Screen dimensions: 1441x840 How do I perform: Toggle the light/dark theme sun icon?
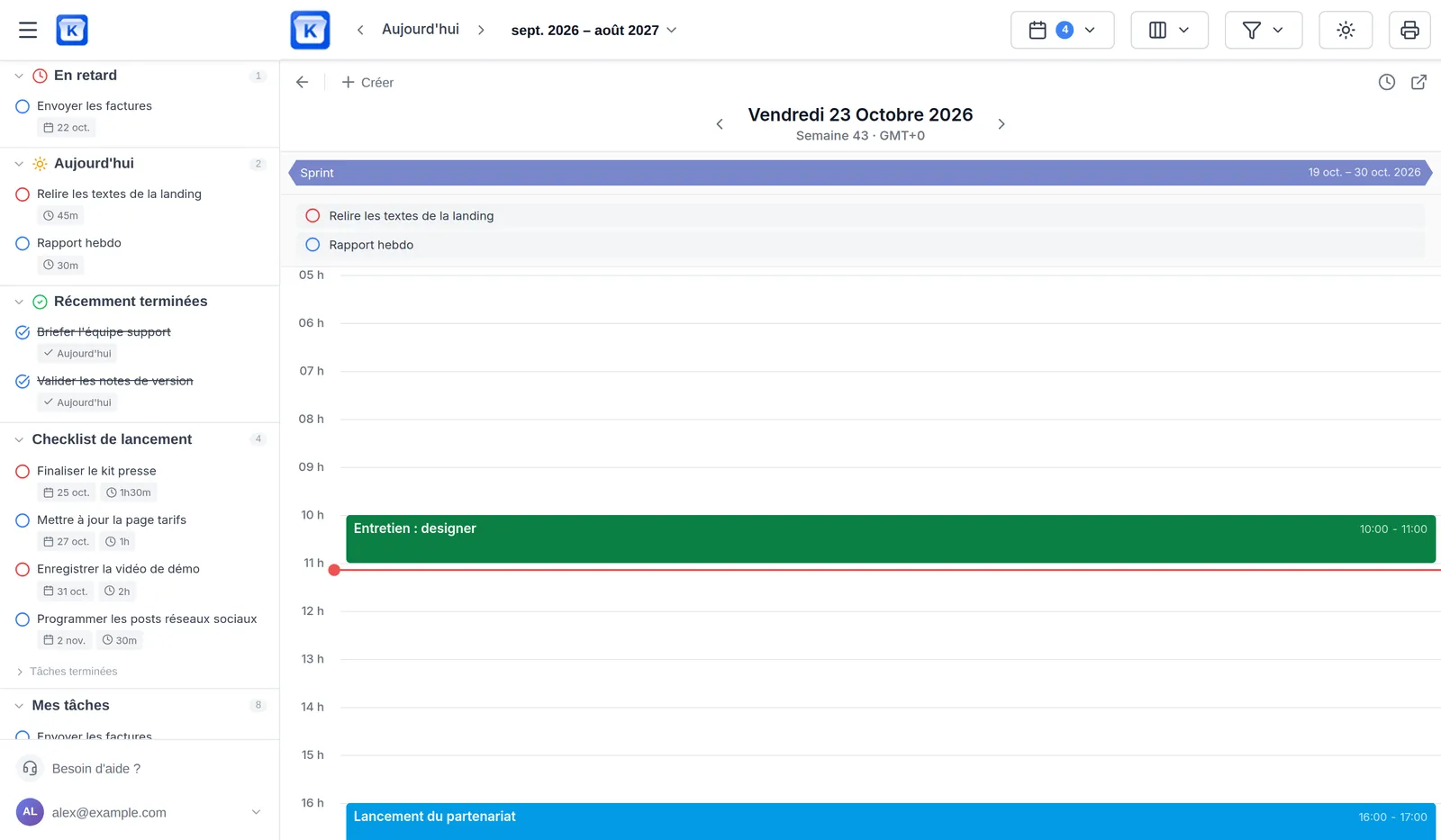(1346, 30)
